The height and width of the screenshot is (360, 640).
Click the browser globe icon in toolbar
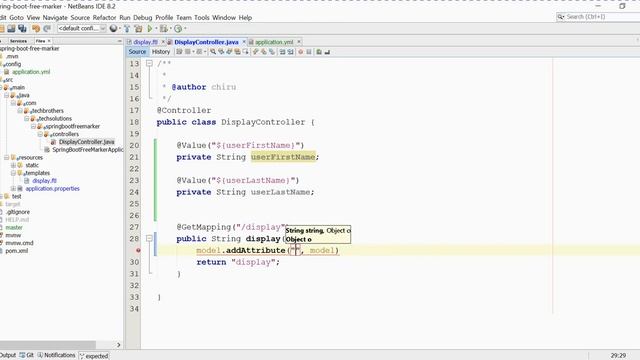coord(113,29)
